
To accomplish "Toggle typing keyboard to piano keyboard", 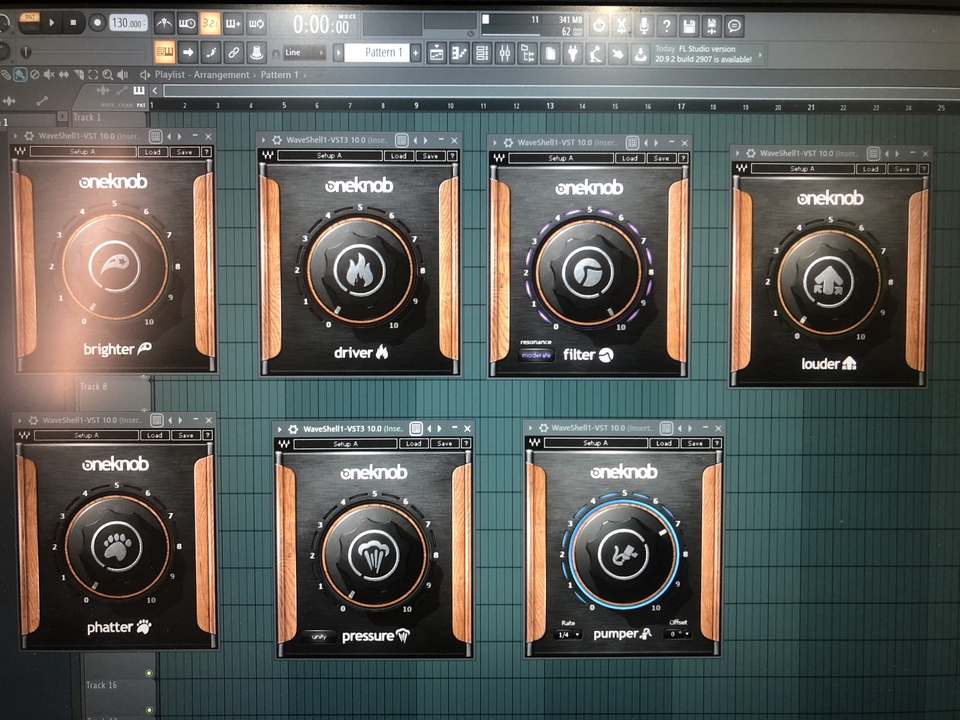I will (165, 53).
